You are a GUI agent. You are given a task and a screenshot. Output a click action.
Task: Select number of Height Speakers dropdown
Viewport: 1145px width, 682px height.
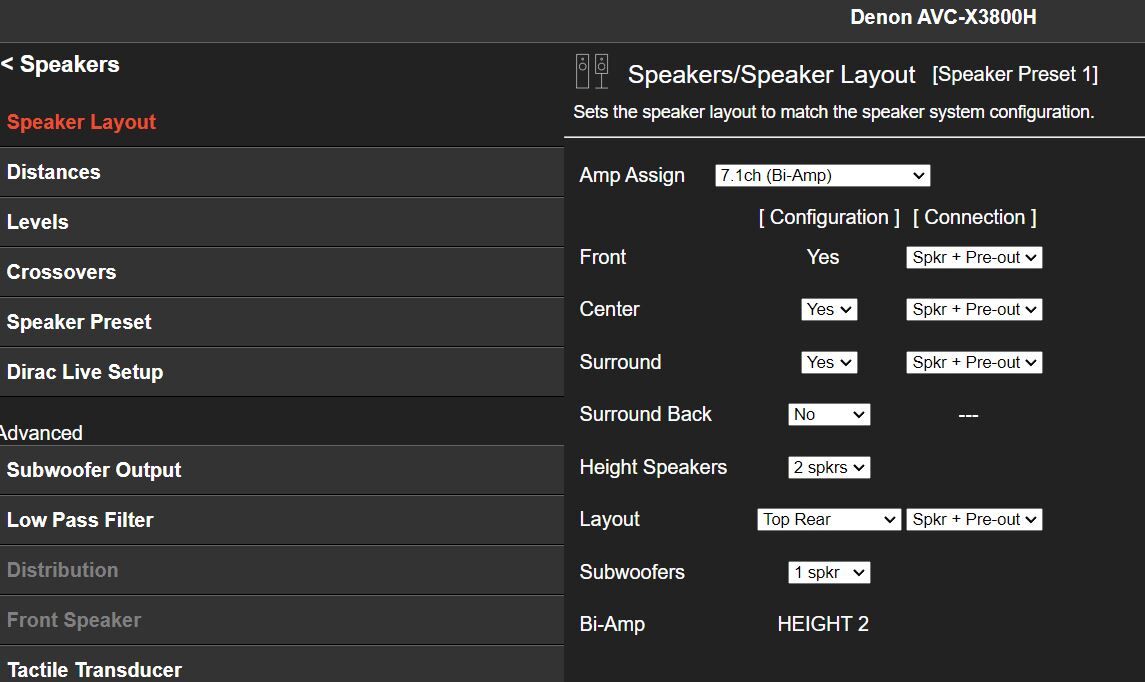click(829, 468)
